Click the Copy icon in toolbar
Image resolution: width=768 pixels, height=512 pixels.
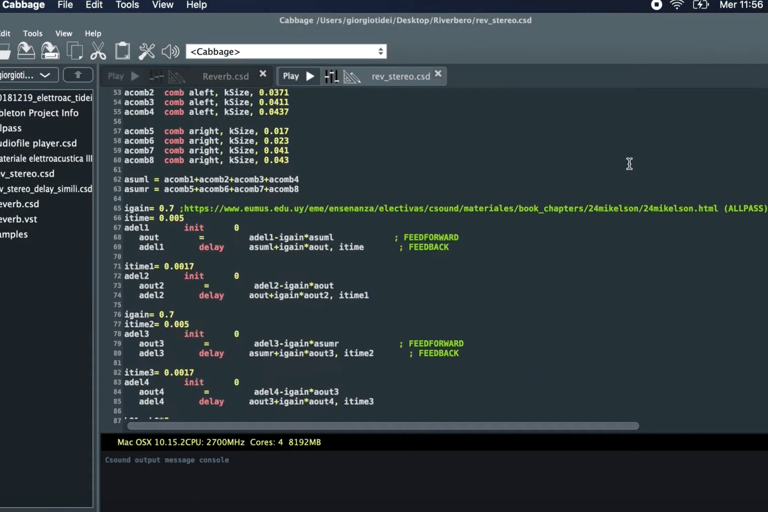pos(74,51)
